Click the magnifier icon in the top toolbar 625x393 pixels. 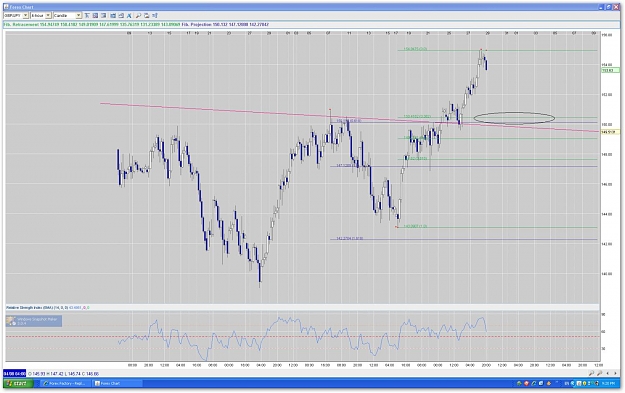(x=138, y=15)
